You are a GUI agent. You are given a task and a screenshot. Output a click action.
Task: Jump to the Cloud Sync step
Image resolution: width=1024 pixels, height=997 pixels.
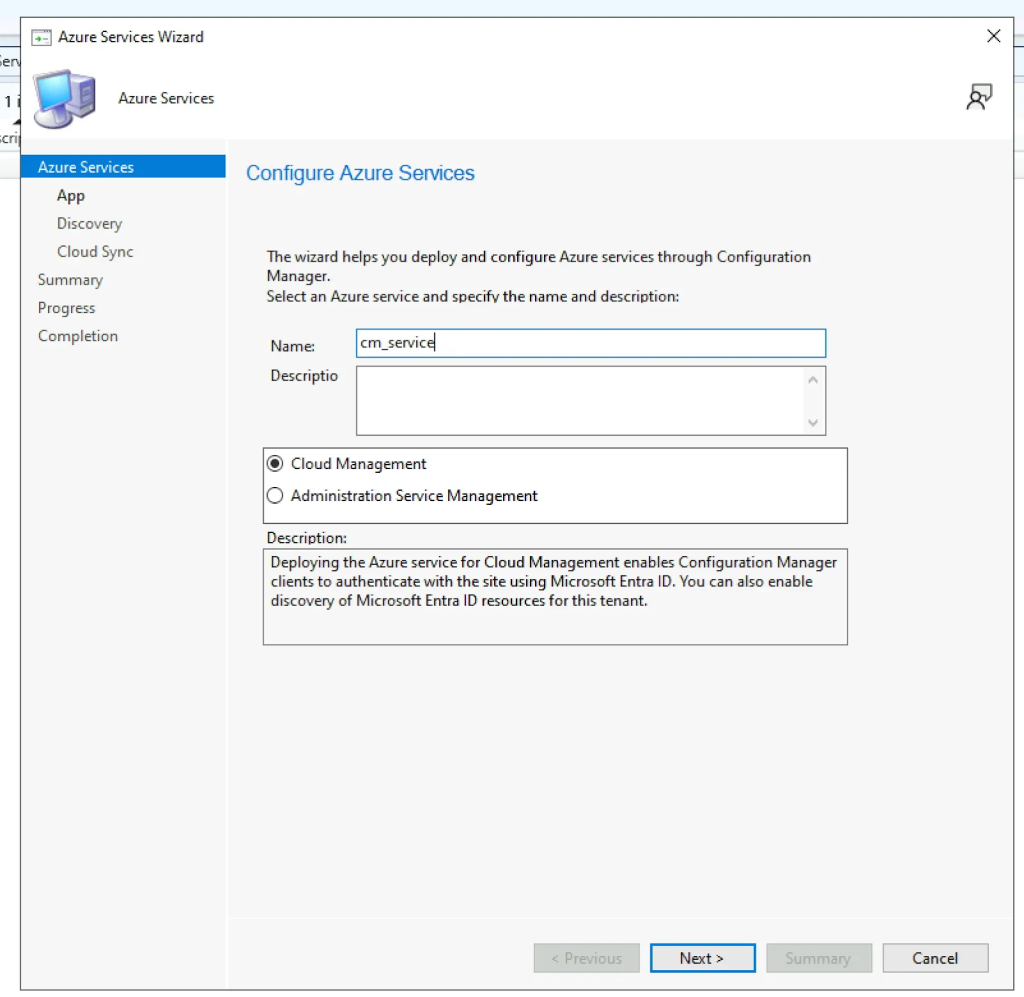(95, 252)
